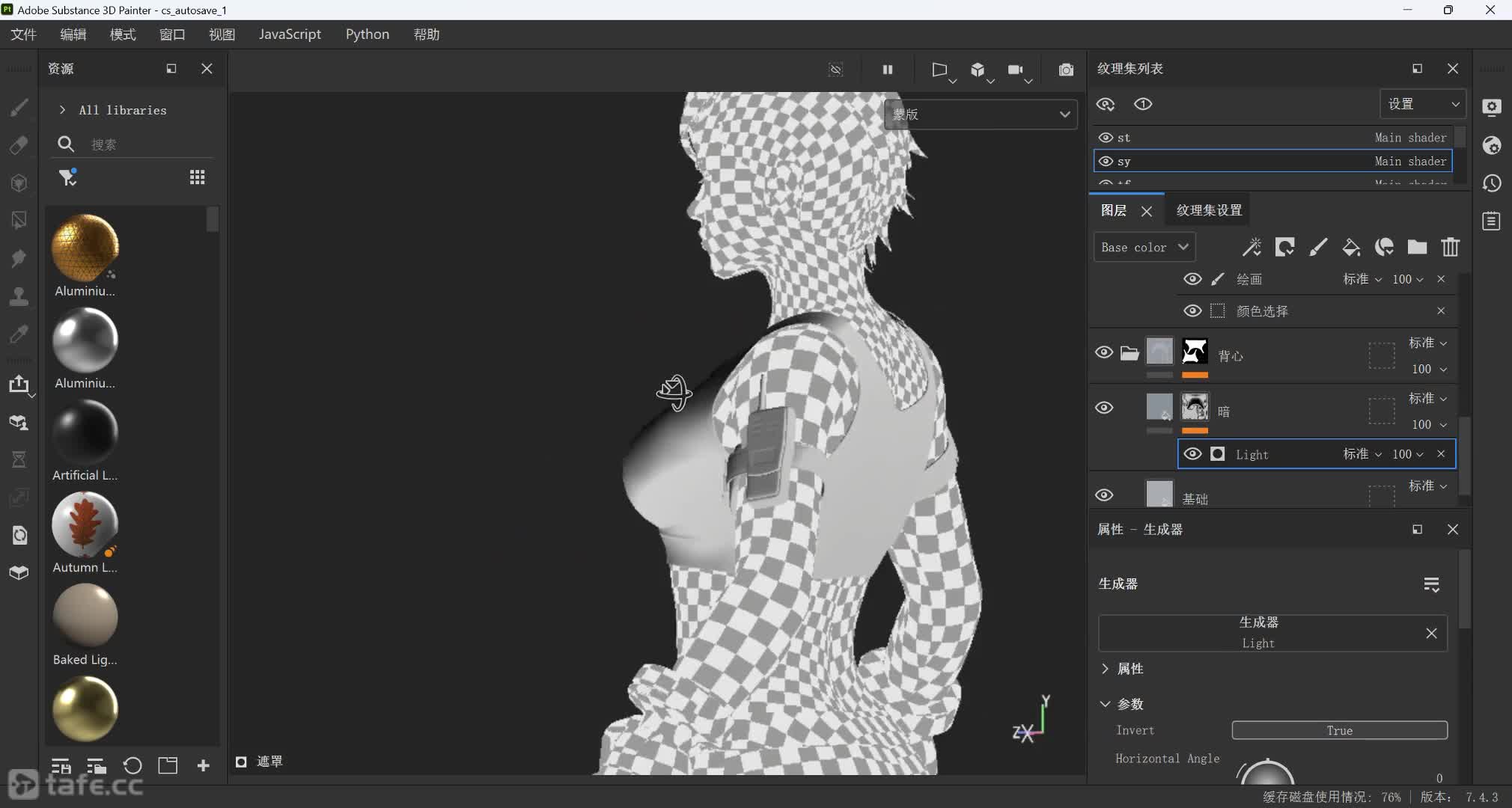
Task: Open opacity dropdown for 背心 layer
Action: [x=1430, y=369]
